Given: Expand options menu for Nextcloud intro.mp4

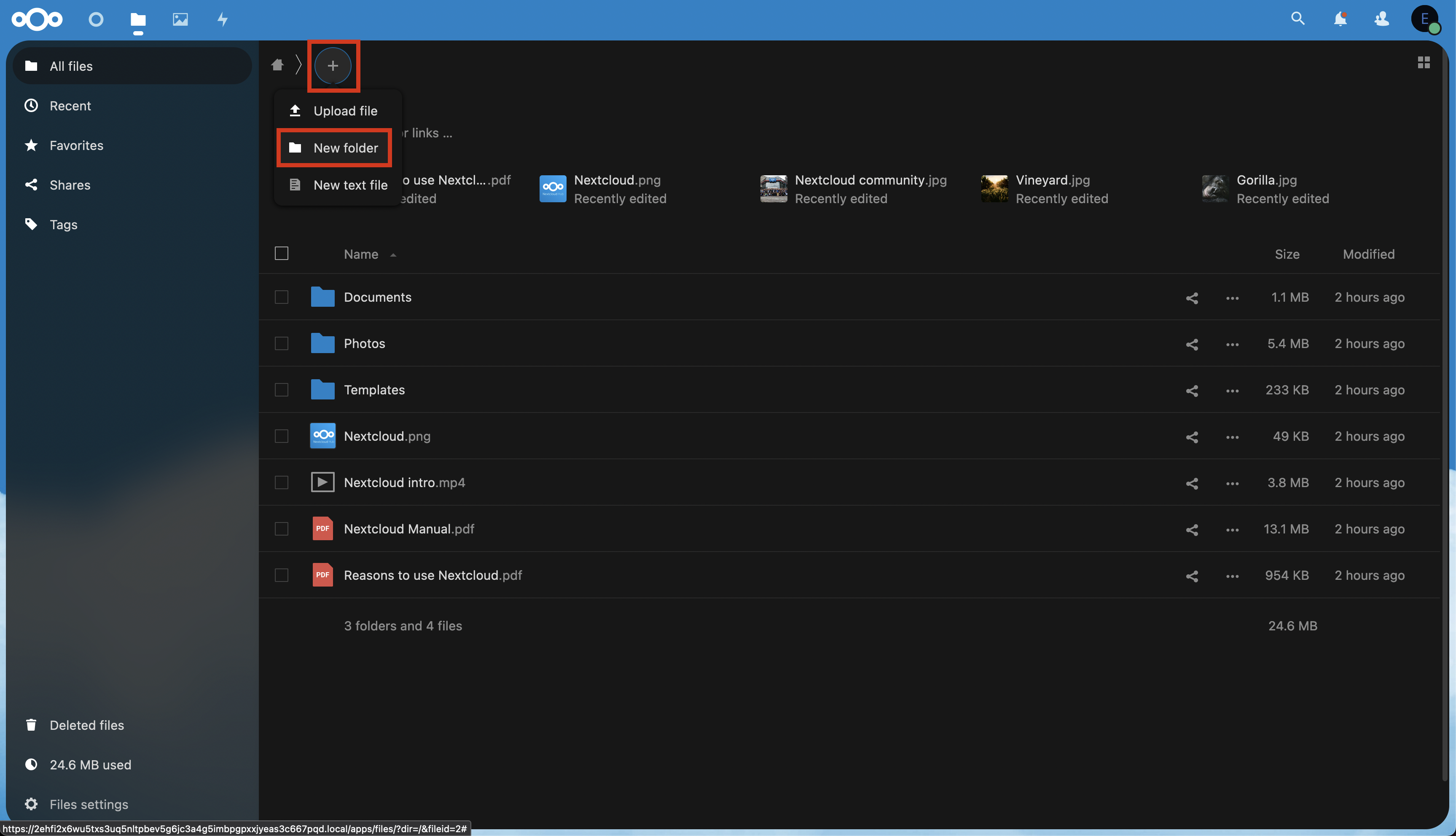Looking at the screenshot, I should (1232, 482).
